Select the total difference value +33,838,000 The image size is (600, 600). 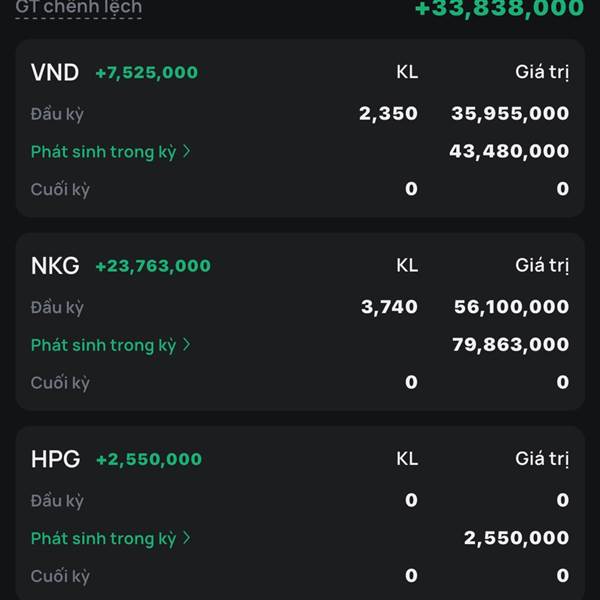click(x=499, y=8)
